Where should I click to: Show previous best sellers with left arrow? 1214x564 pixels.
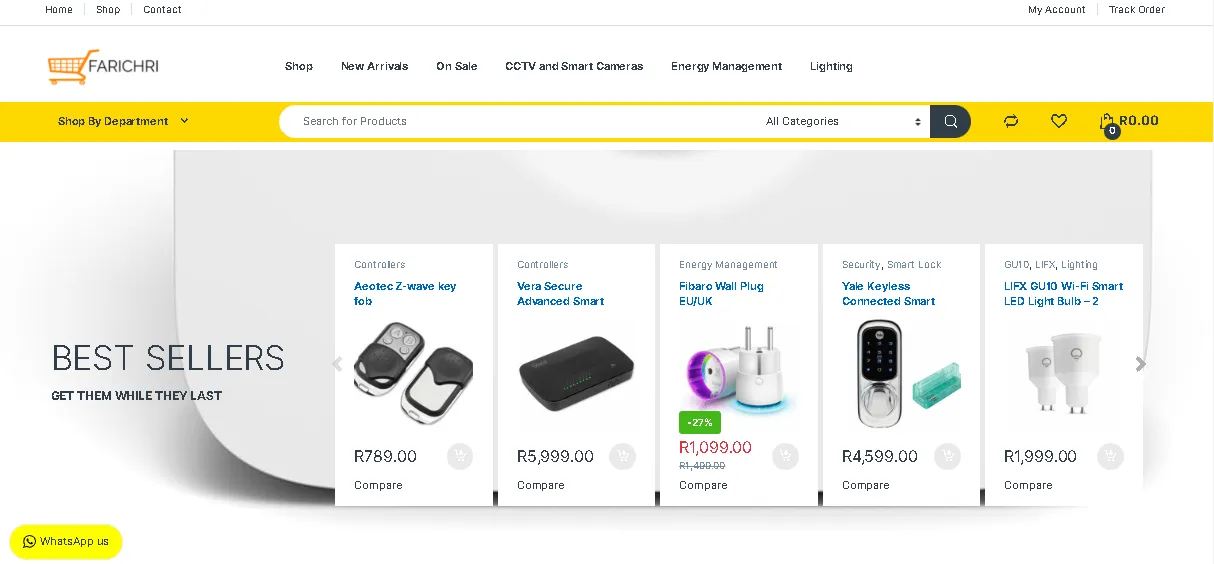[x=337, y=364]
